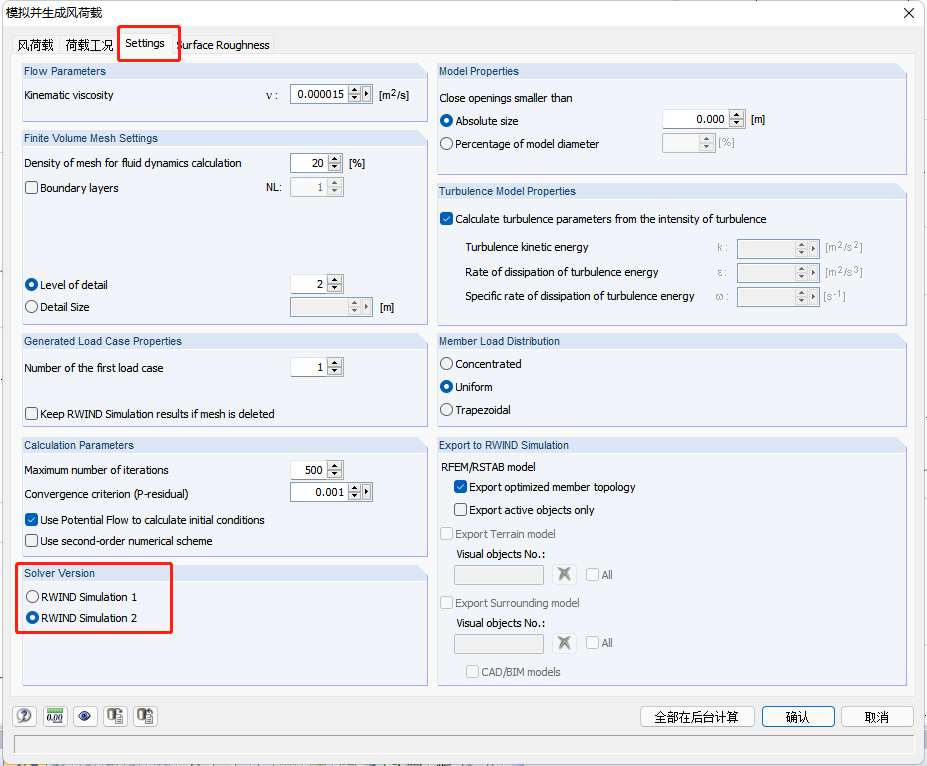Toggle Export Surrounding model checkbox

pyautogui.click(x=446, y=603)
